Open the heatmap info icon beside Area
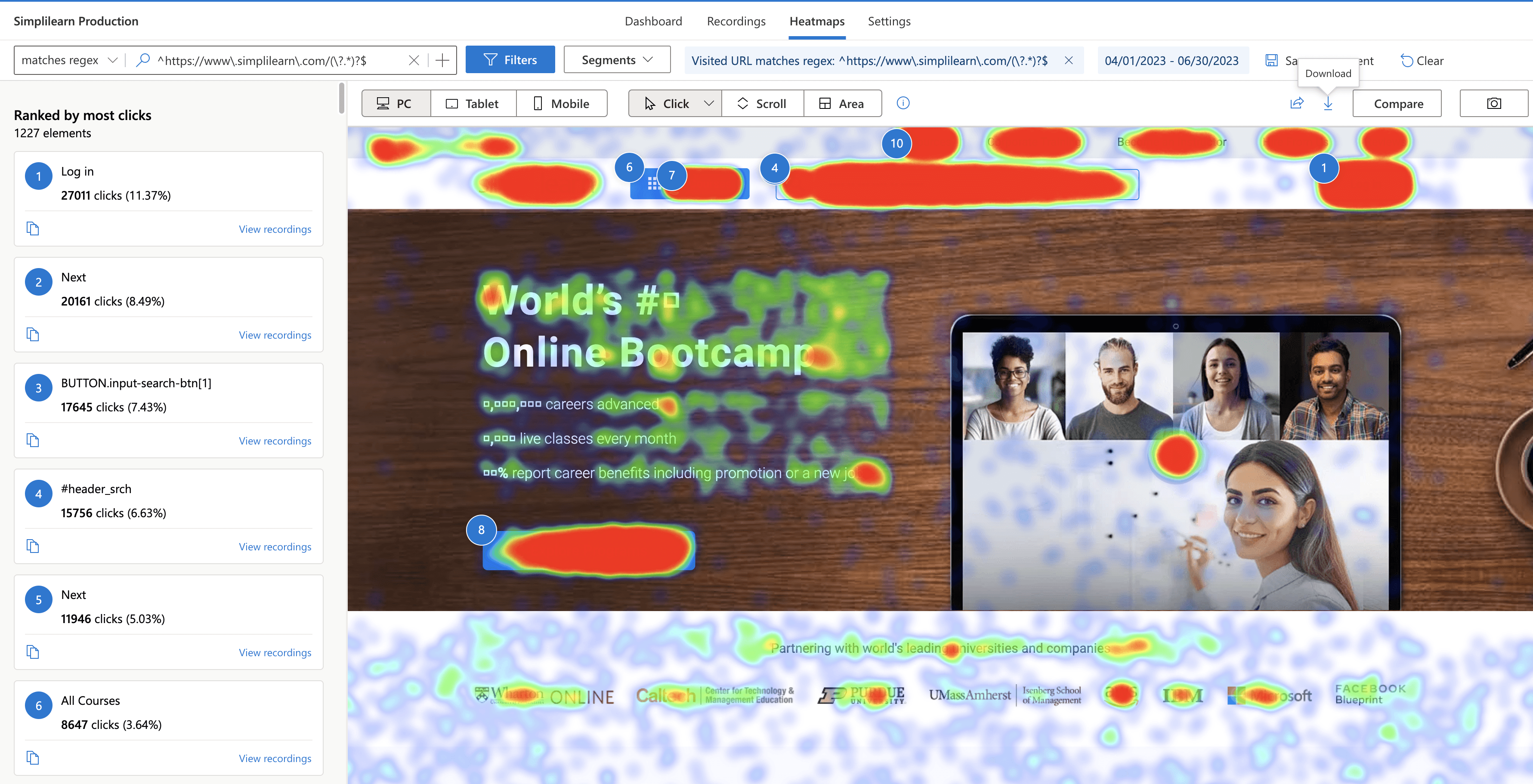 tap(903, 103)
